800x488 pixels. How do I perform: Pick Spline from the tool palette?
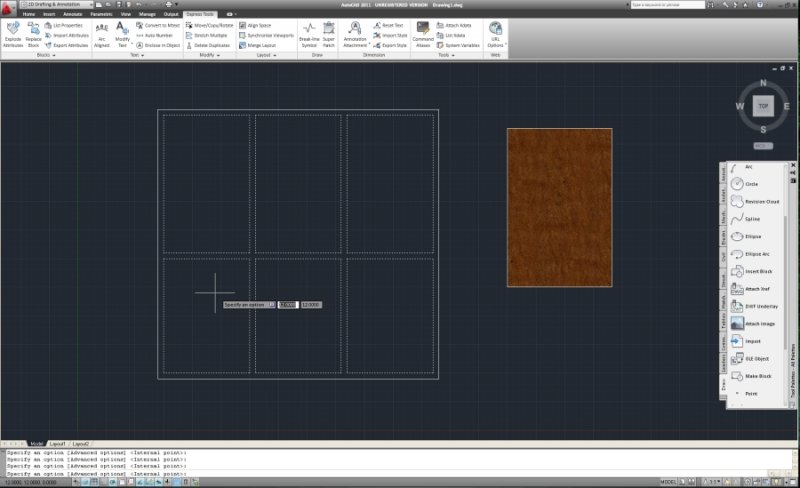point(746,219)
